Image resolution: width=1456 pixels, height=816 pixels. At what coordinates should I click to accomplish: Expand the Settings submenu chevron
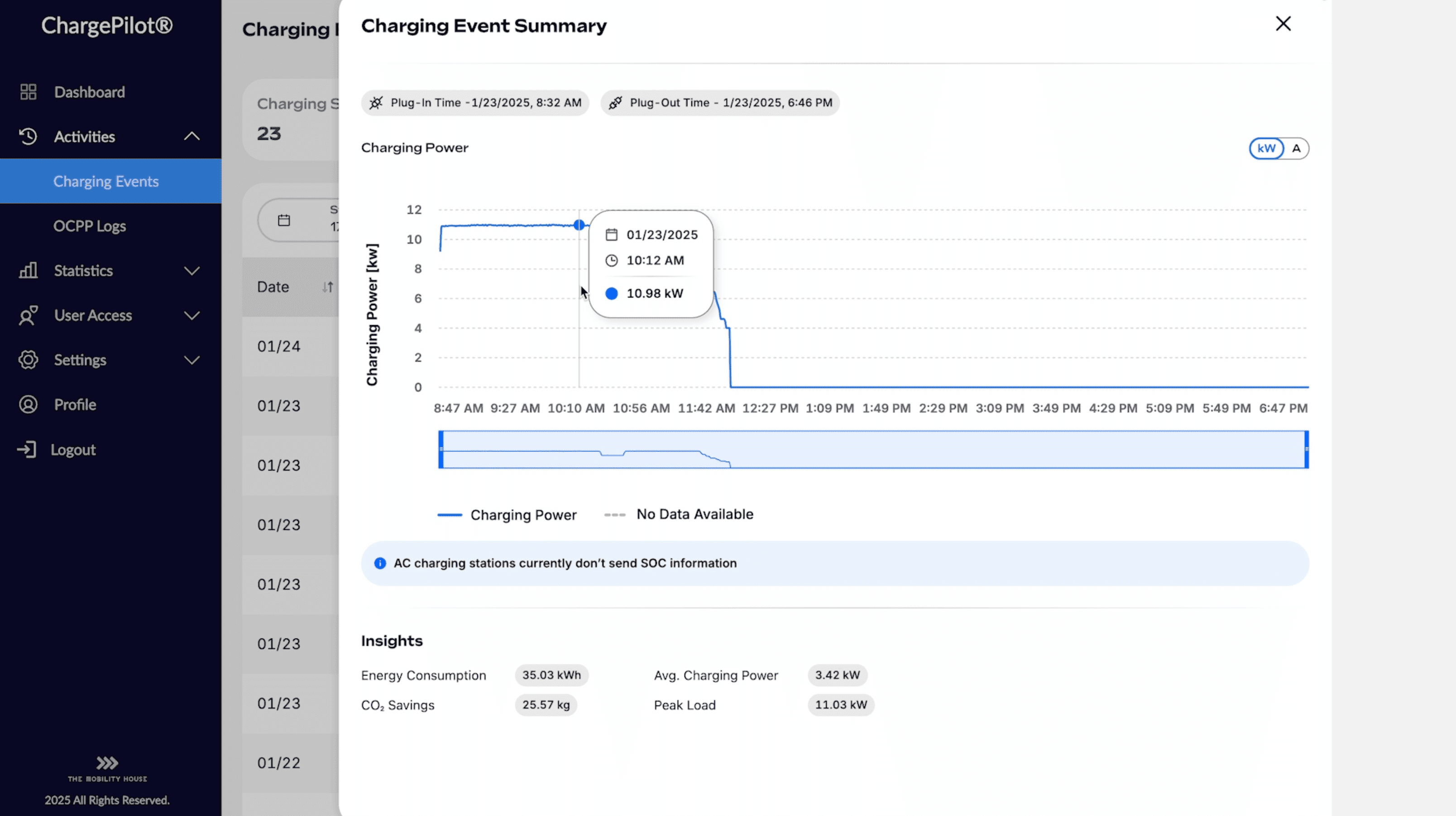pyautogui.click(x=192, y=360)
